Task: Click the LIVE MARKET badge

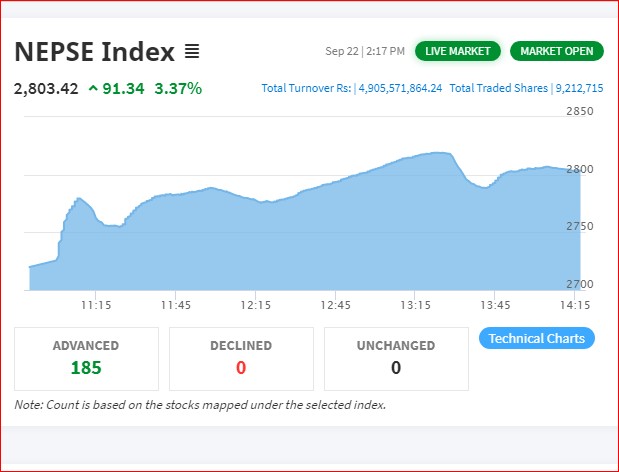Action: (x=458, y=51)
